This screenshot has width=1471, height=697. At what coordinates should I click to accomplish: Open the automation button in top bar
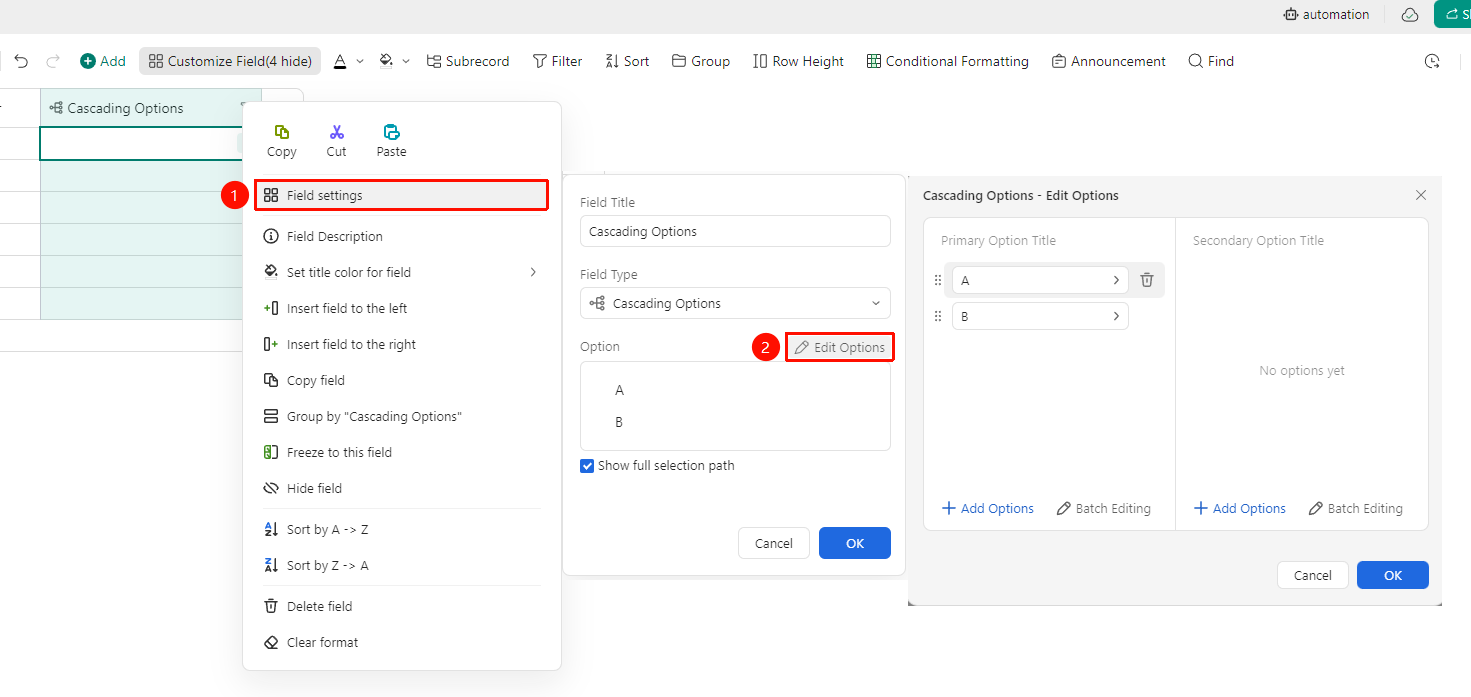click(1327, 15)
